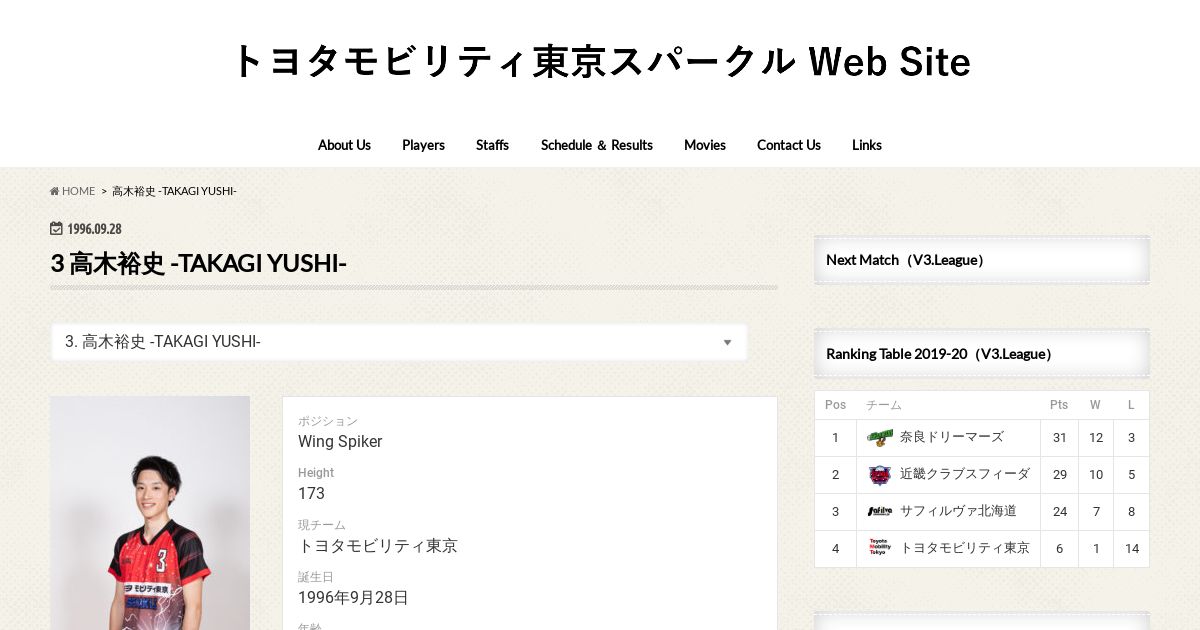
Task: Go back to HOME via breadcrumb
Action: click(x=73, y=191)
